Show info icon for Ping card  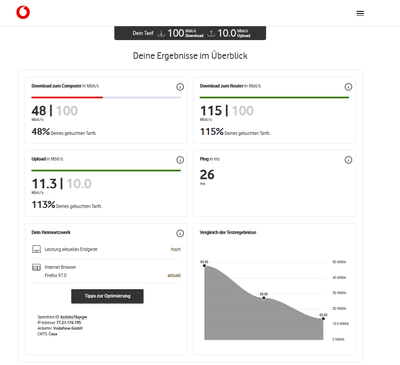pos(348,160)
